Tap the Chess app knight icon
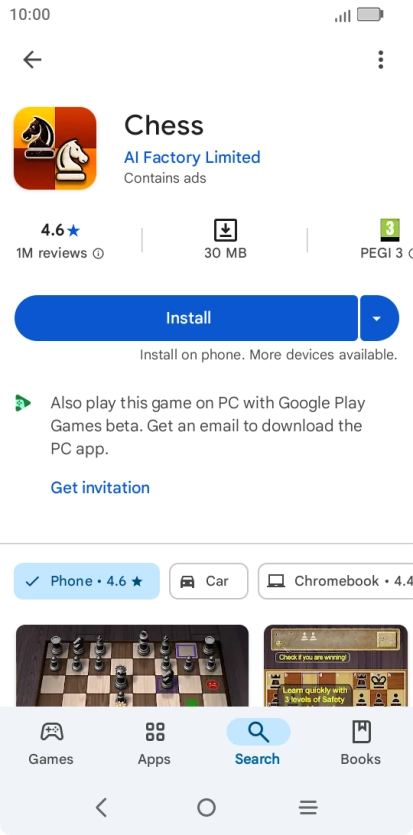413x835 pixels. (55, 149)
